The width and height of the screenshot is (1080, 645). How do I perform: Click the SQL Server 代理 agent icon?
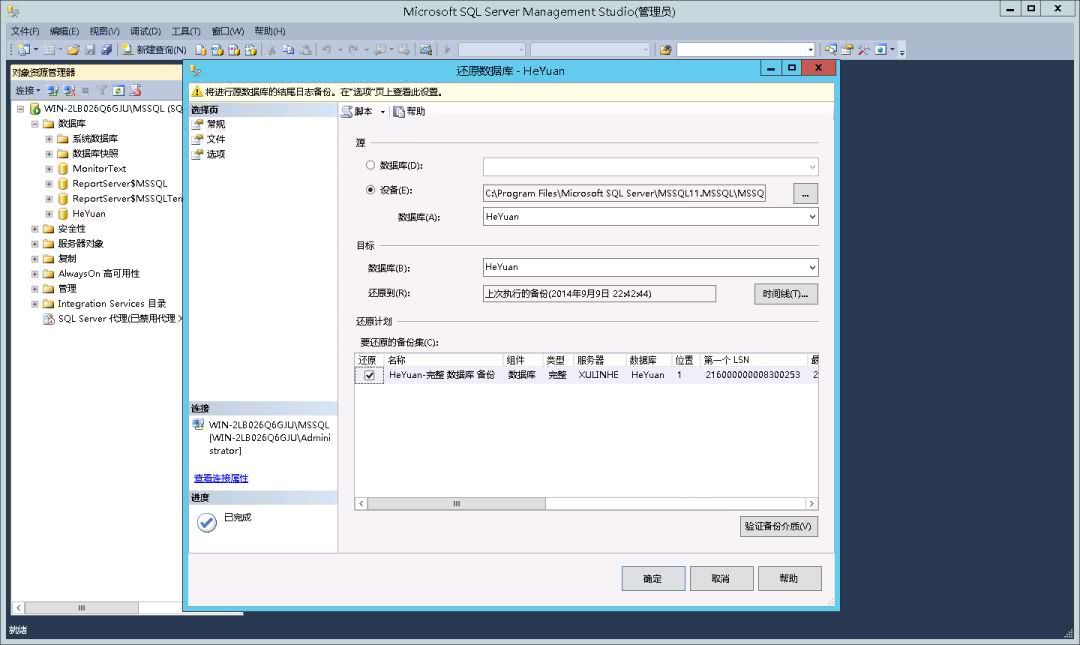[49, 319]
